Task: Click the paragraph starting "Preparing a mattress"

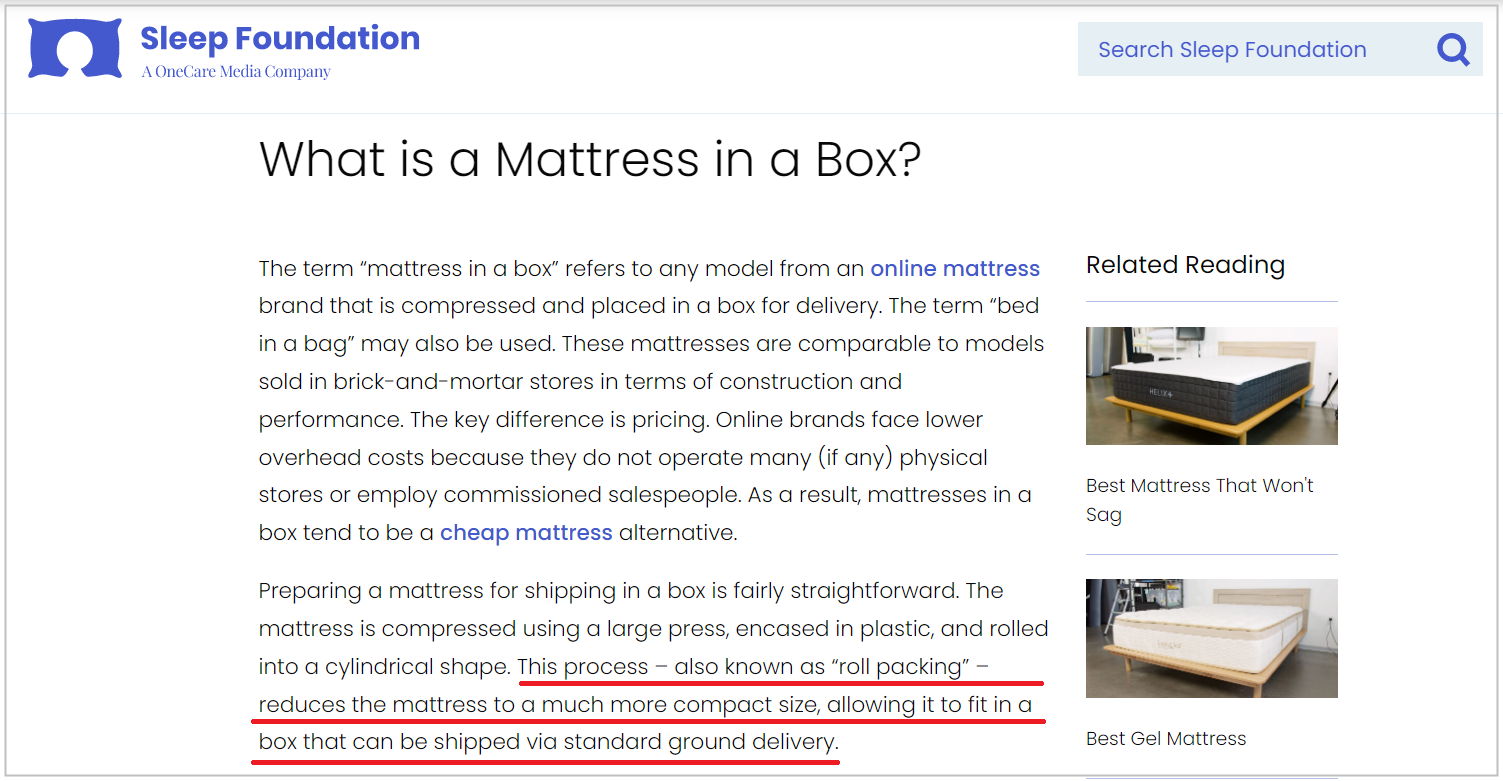Action: (x=650, y=628)
